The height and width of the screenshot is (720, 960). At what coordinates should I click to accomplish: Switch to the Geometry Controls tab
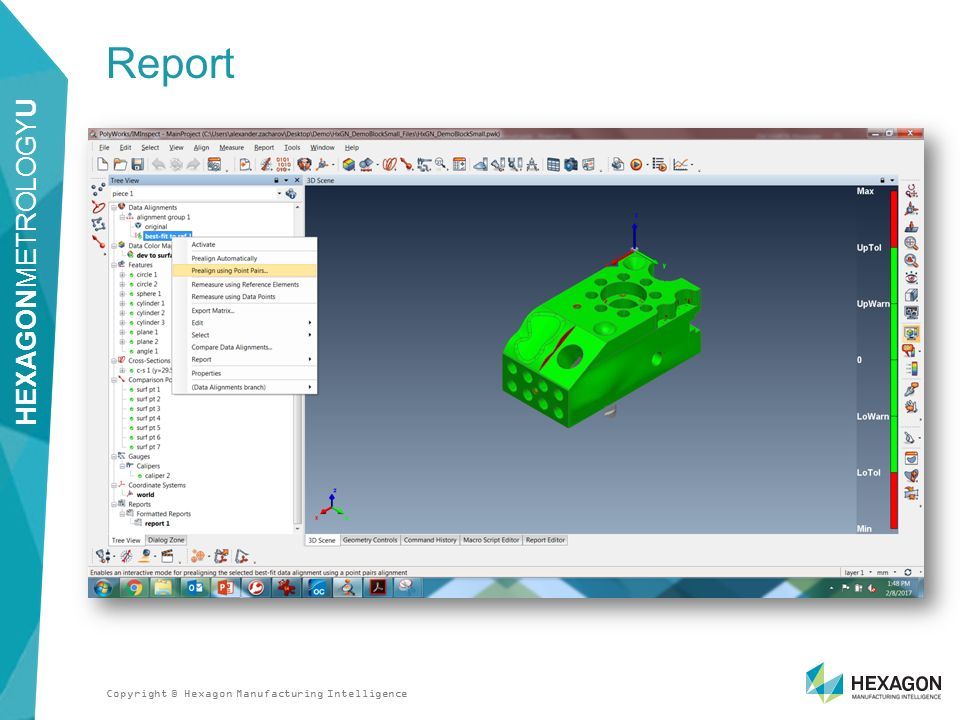click(x=370, y=540)
